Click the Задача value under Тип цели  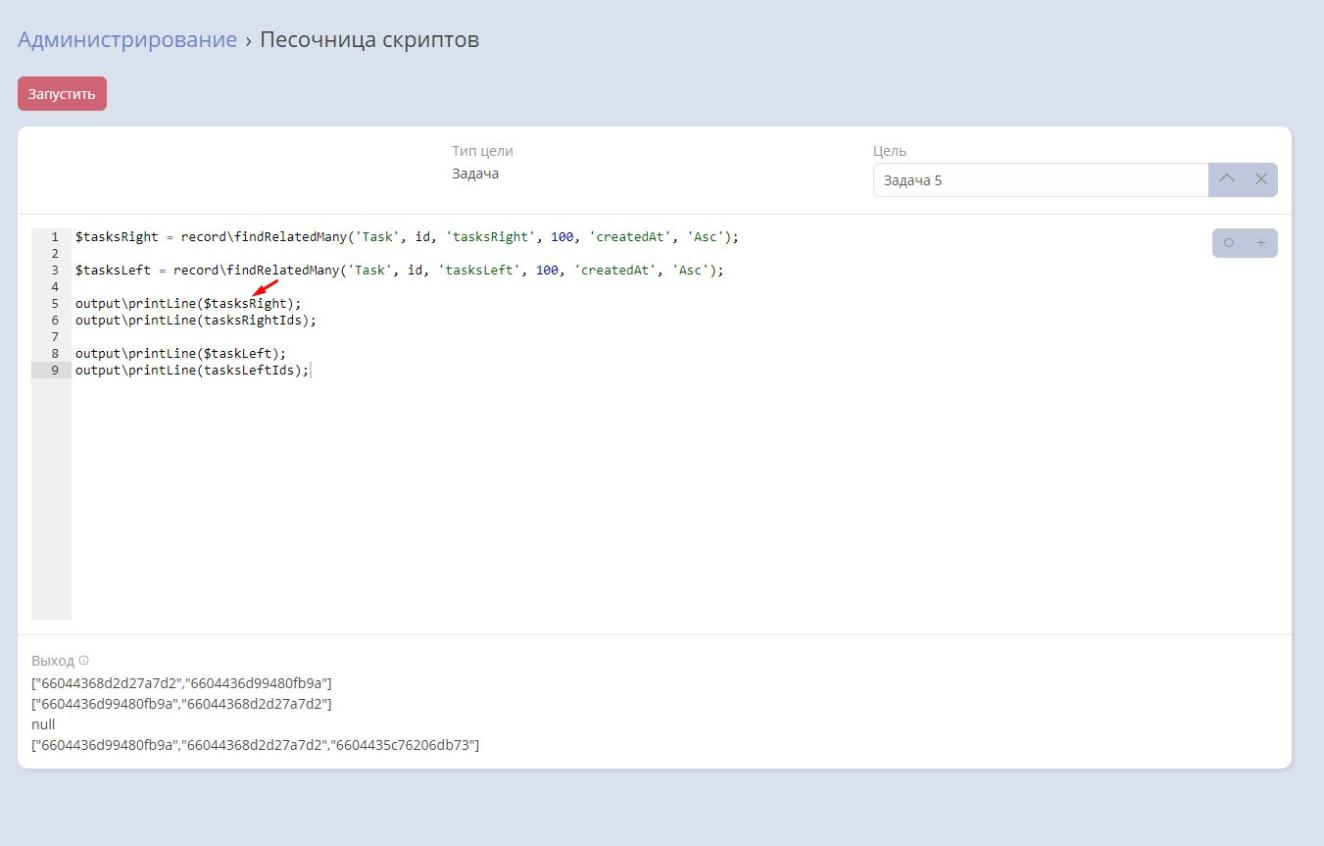pos(475,174)
